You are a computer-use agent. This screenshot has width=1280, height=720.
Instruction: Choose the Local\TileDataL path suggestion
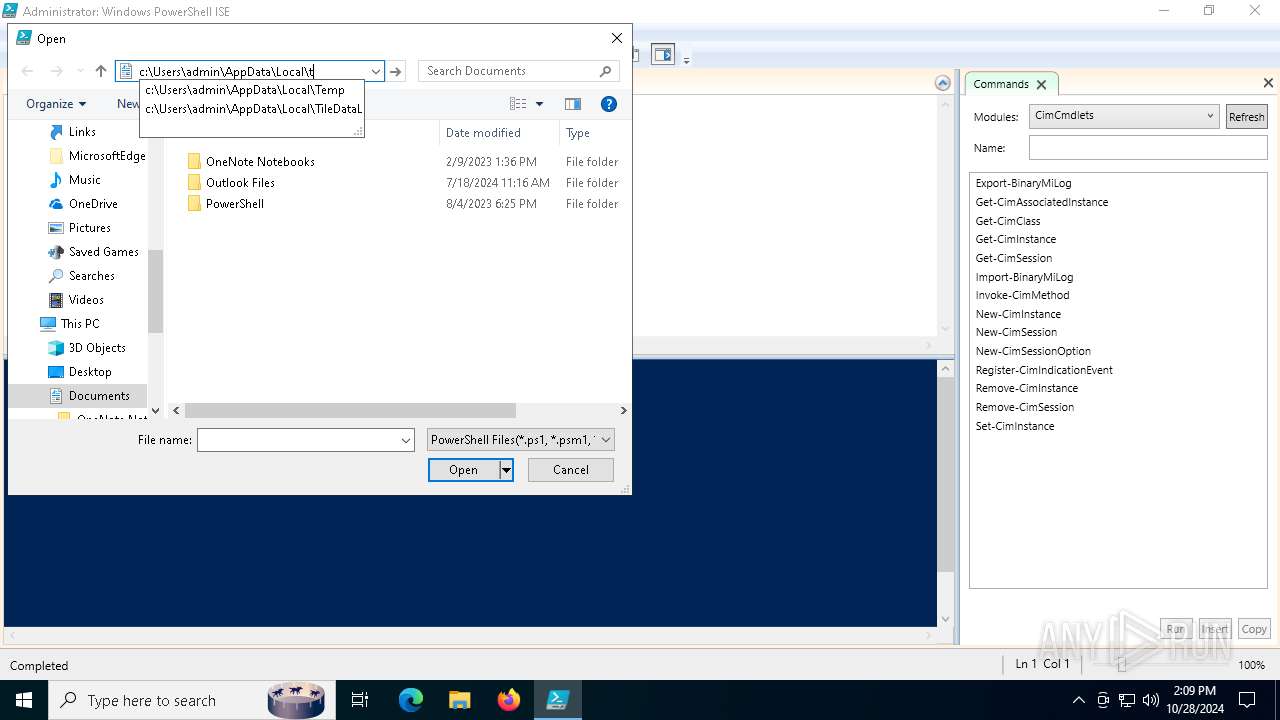coord(253,108)
